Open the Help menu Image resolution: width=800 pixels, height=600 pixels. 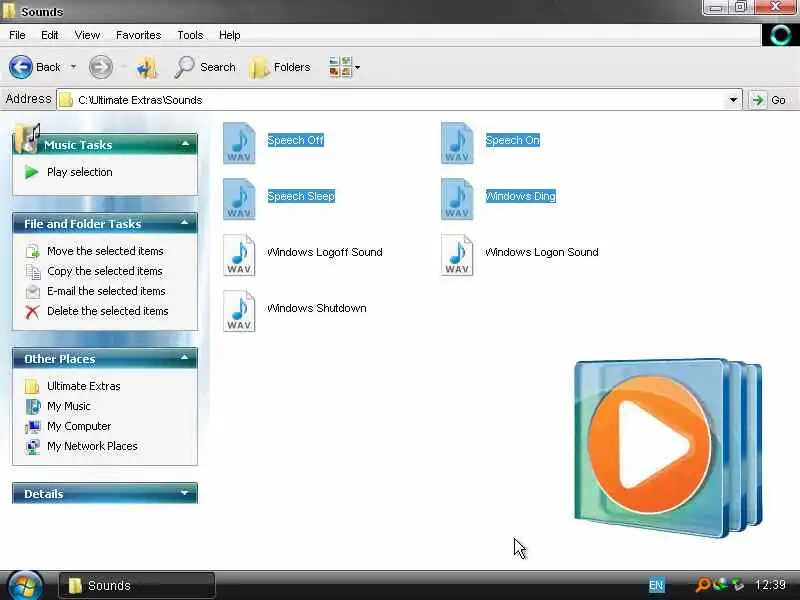click(x=230, y=35)
